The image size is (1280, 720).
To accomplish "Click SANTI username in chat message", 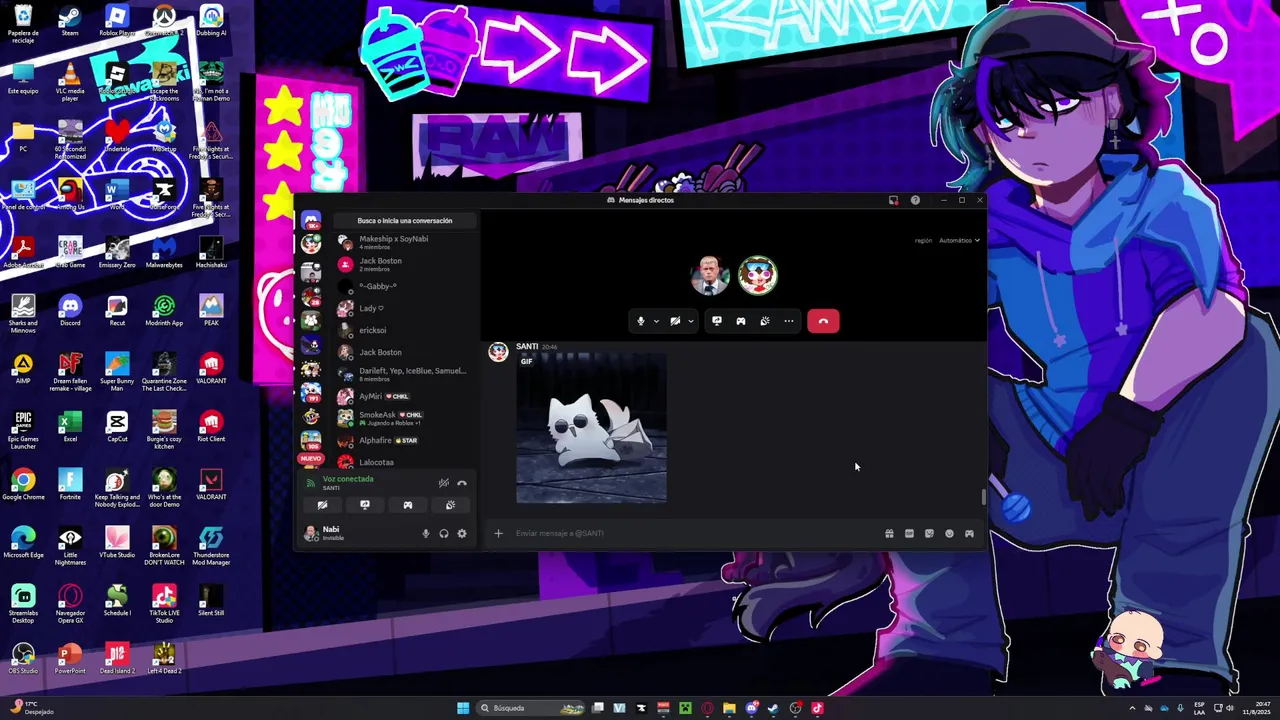I will click(x=527, y=346).
